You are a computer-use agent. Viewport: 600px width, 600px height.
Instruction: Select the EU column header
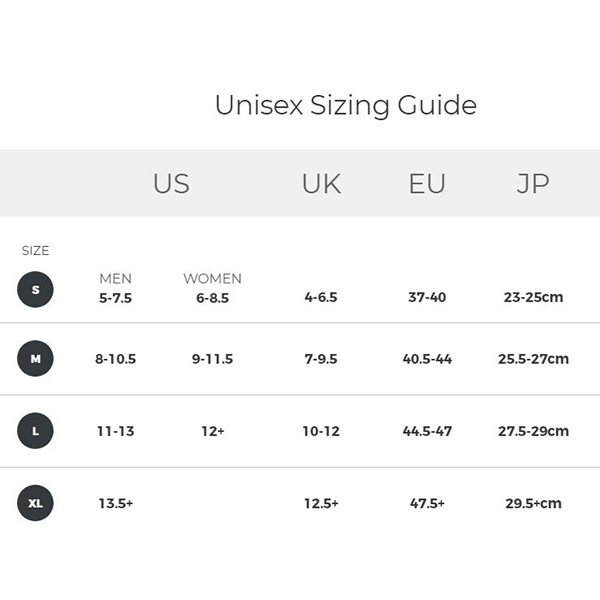point(427,184)
